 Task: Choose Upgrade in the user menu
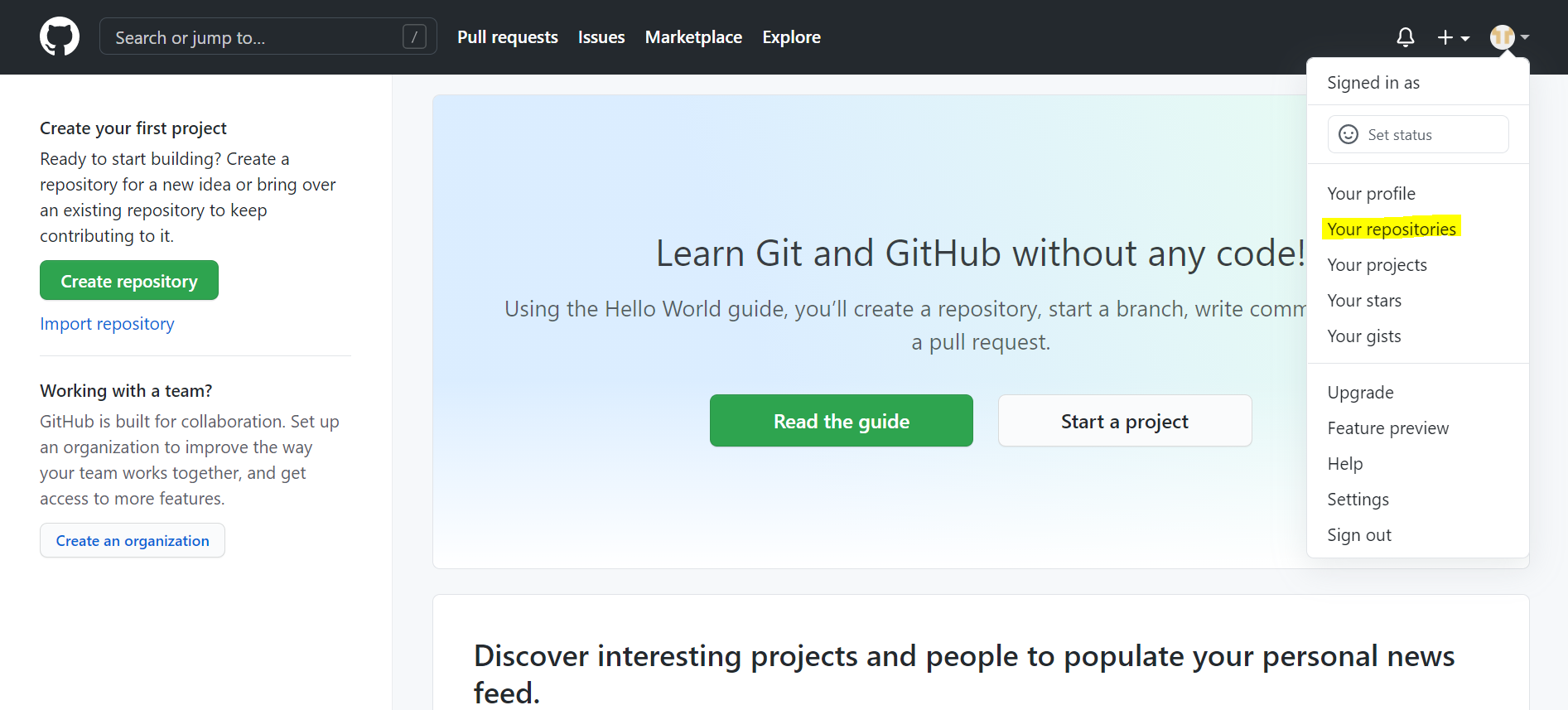(1360, 393)
